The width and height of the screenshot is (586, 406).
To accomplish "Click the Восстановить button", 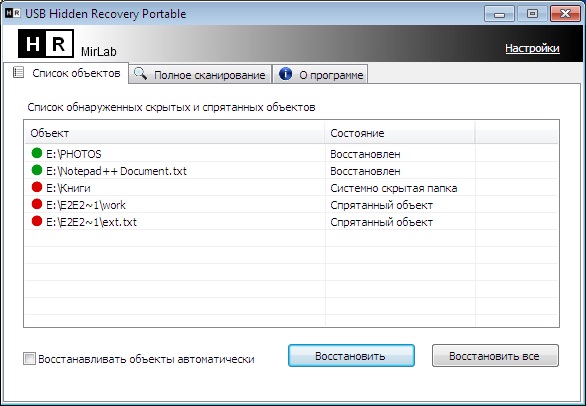I will click(351, 356).
